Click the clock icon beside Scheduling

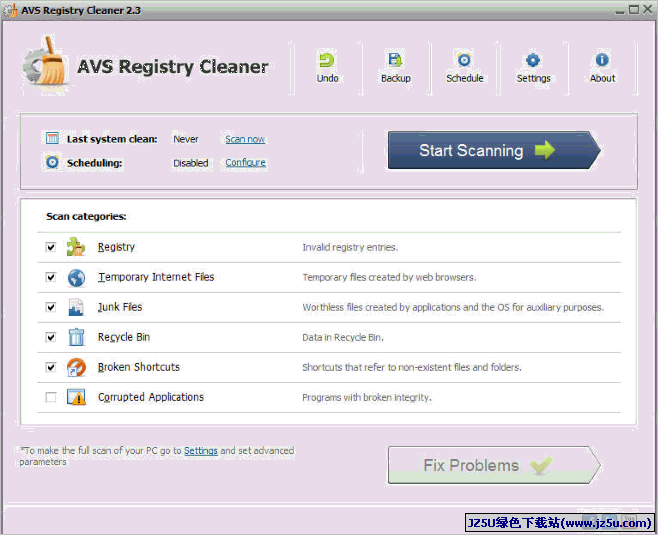point(52,162)
